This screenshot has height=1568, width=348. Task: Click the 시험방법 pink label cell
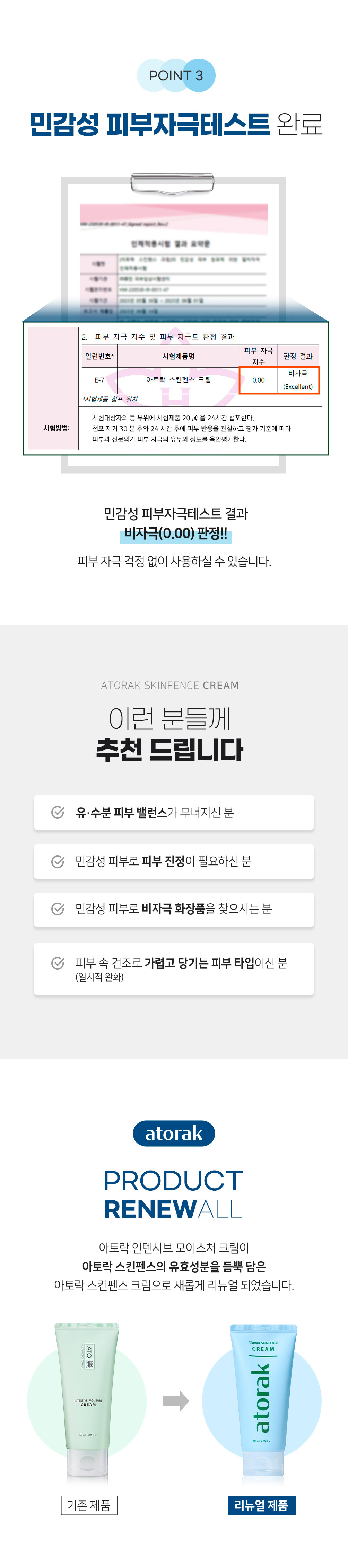56,428
